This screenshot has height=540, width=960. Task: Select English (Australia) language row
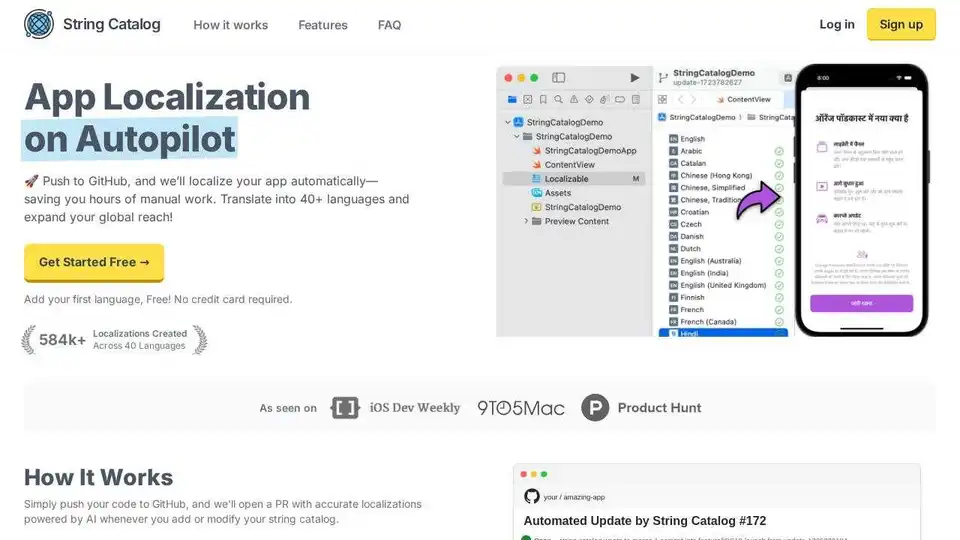click(705, 261)
